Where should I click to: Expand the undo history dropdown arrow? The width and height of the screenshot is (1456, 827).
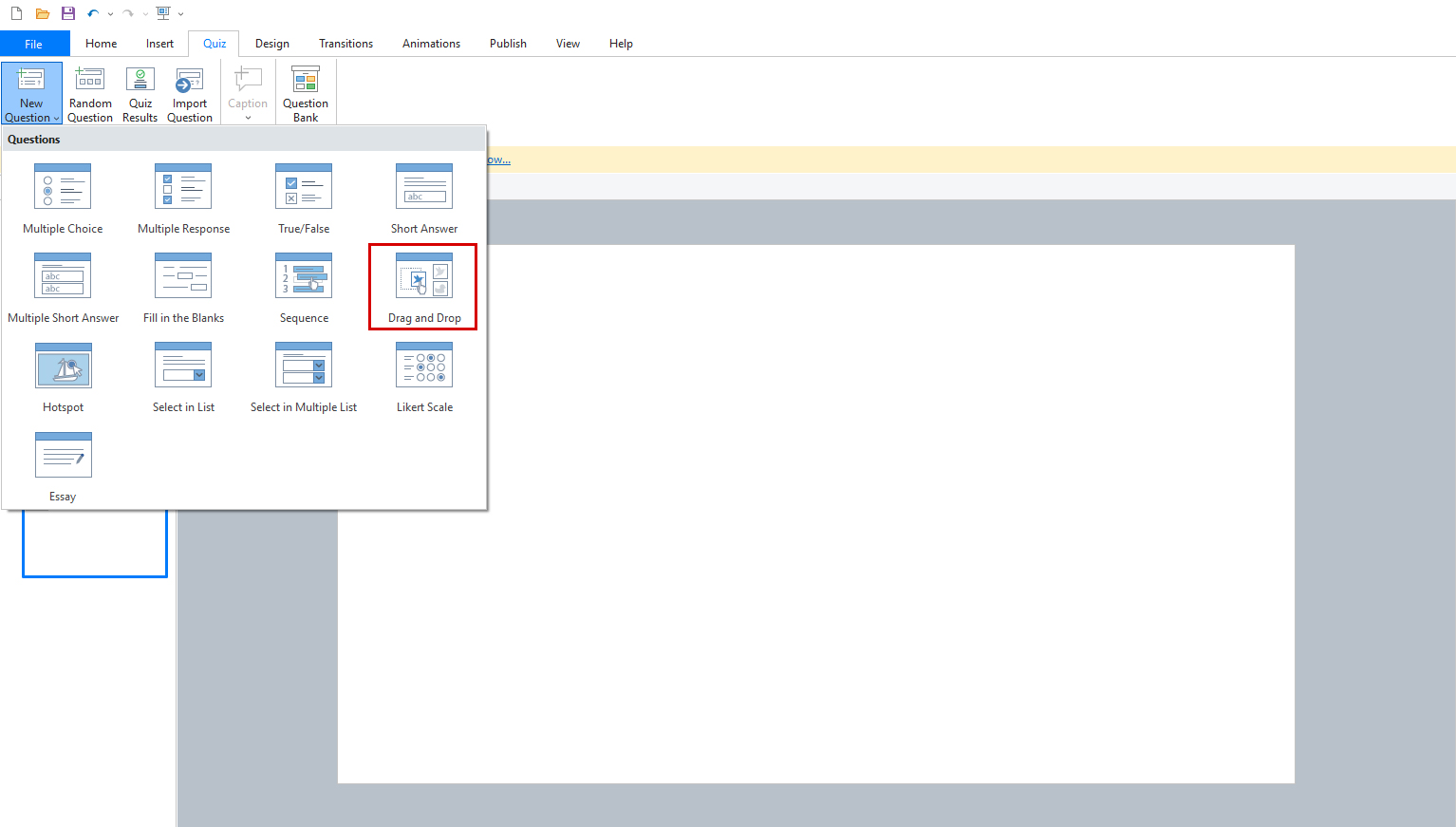[x=110, y=13]
